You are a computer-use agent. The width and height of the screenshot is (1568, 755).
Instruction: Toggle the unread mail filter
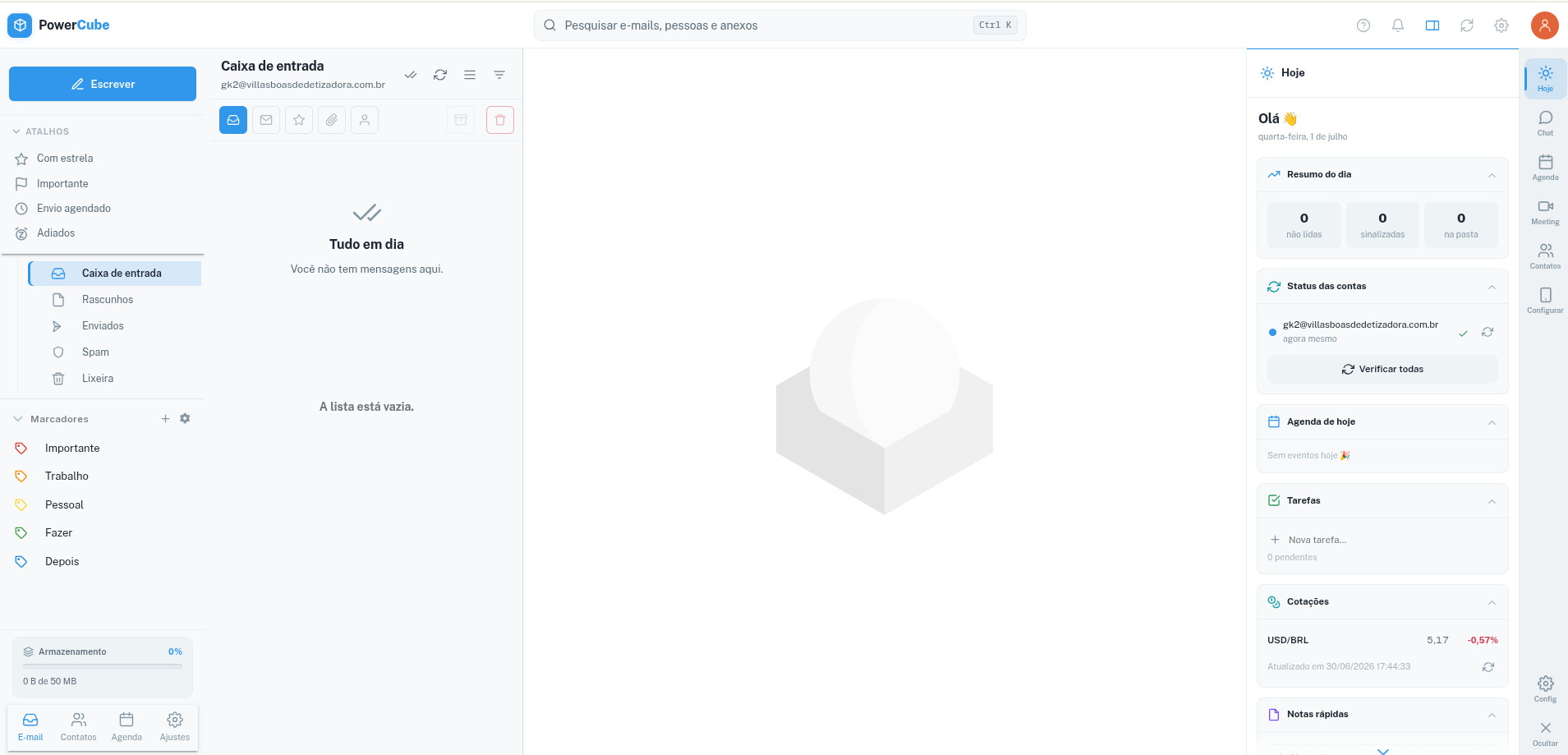[x=266, y=120]
